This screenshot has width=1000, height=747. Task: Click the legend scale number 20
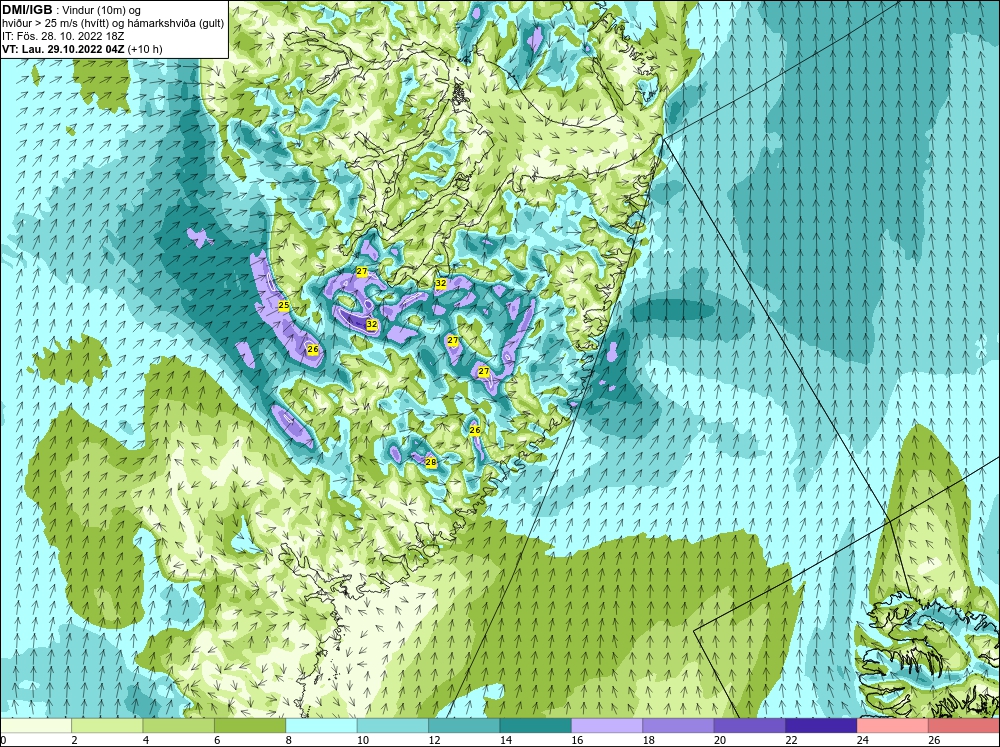[719, 740]
